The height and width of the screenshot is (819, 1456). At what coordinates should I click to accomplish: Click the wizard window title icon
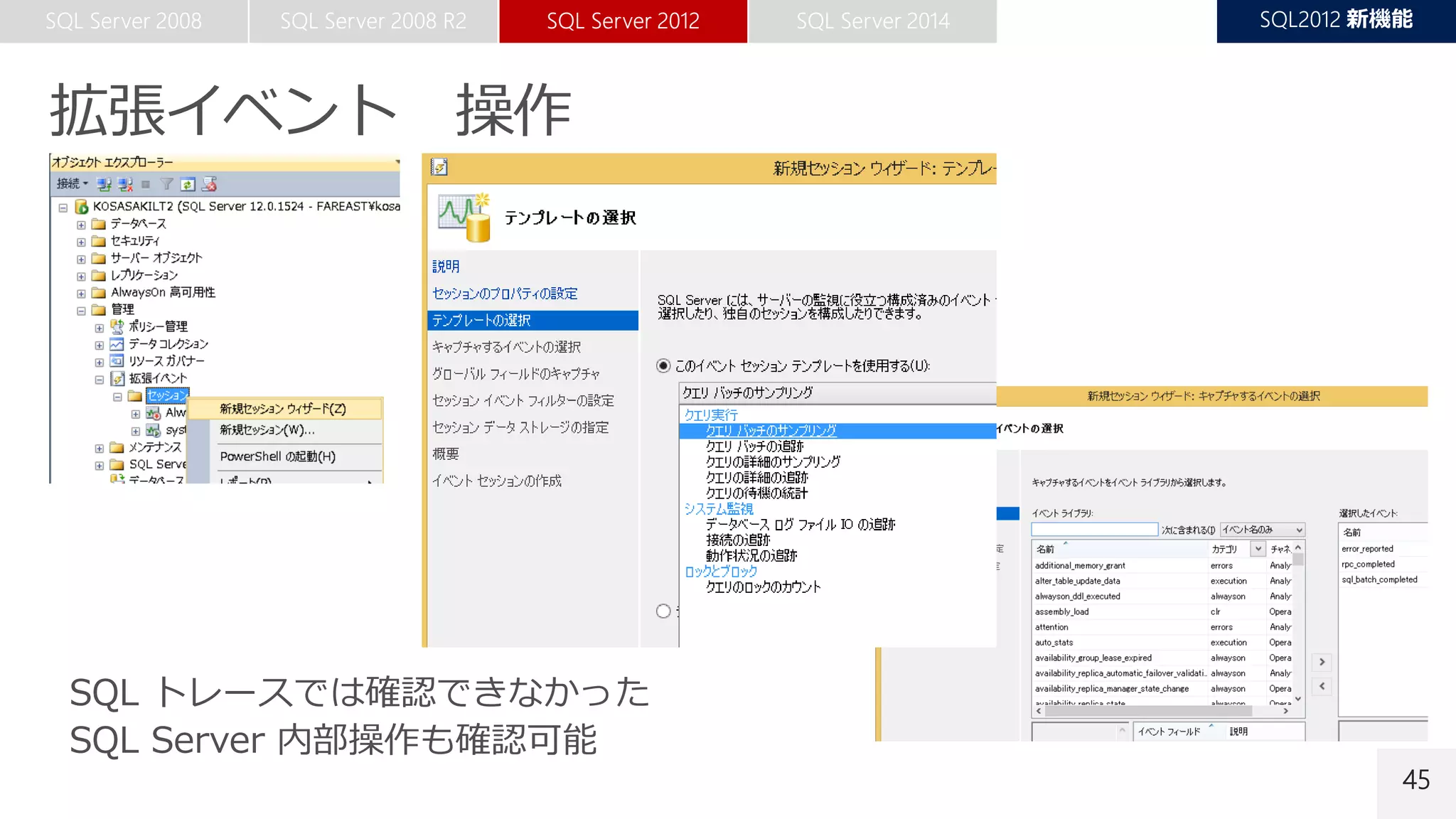click(x=439, y=167)
